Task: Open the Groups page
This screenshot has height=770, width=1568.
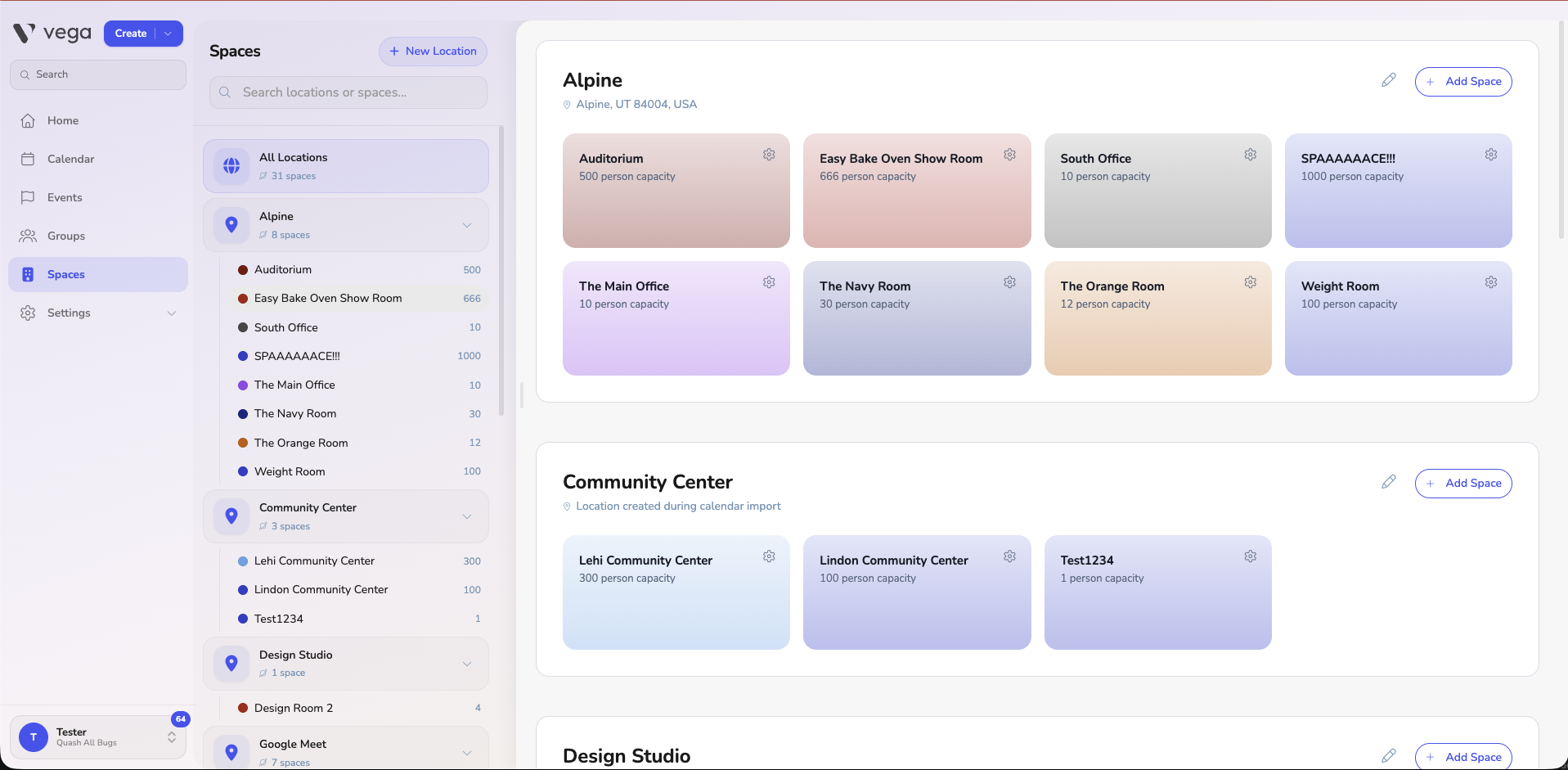Action: coord(98,236)
